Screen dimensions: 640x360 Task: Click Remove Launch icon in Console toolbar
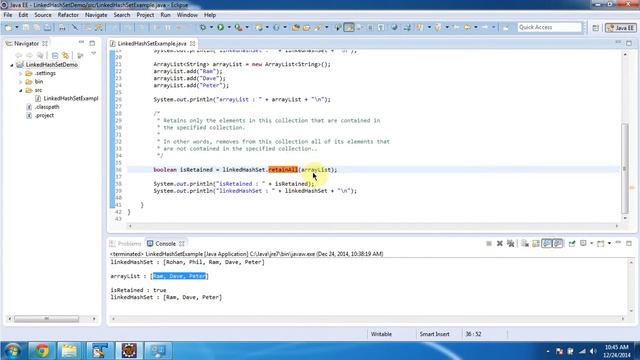tap(500, 244)
